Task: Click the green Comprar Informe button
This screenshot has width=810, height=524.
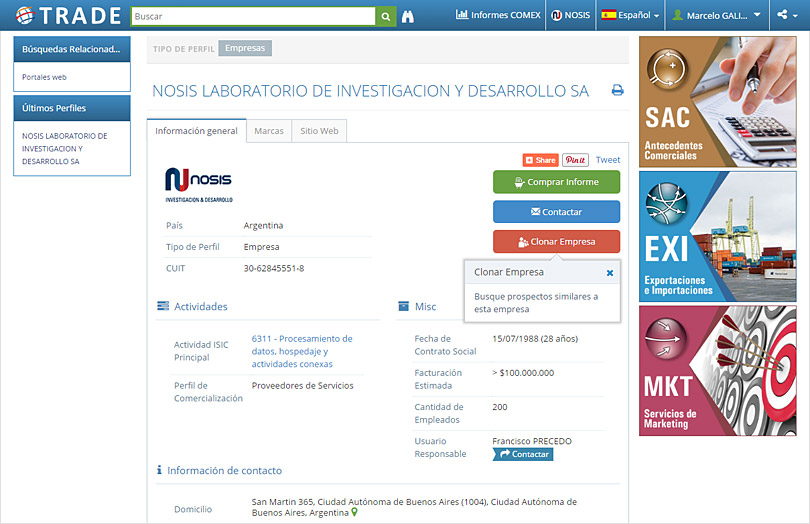Action: tap(556, 182)
